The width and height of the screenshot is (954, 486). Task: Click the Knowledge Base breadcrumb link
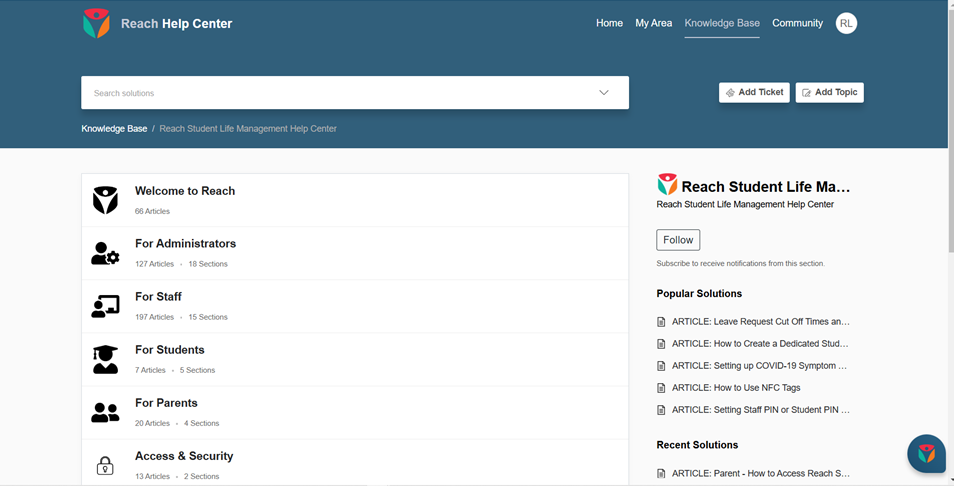pyautogui.click(x=114, y=128)
